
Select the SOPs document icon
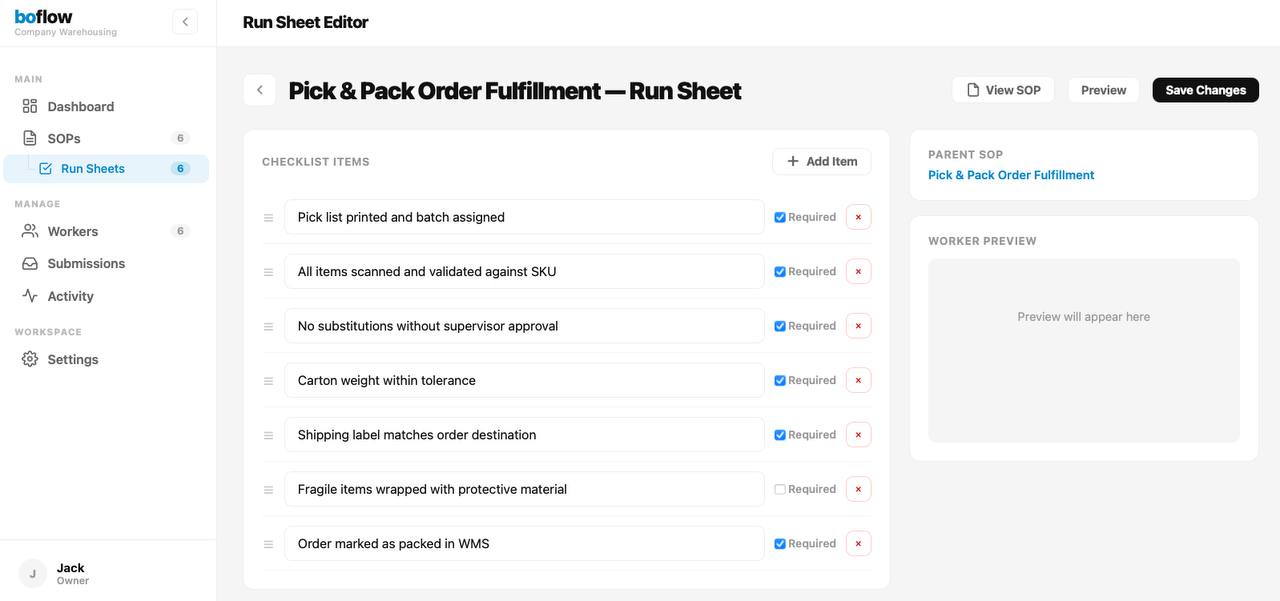point(29,138)
